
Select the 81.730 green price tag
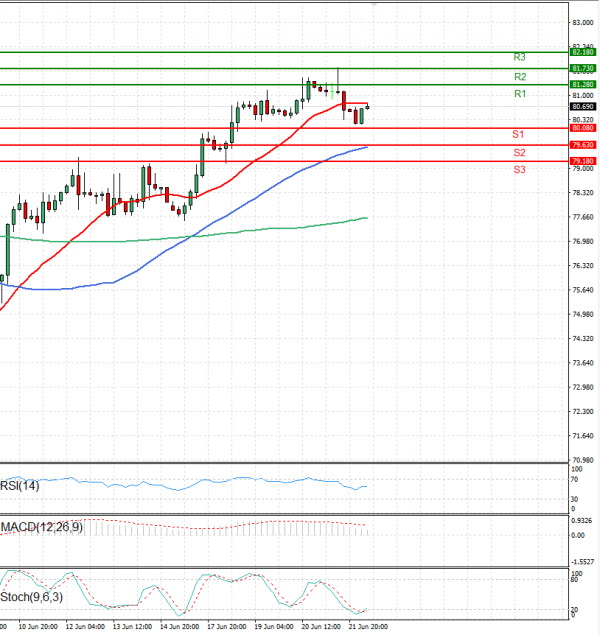(583, 68)
